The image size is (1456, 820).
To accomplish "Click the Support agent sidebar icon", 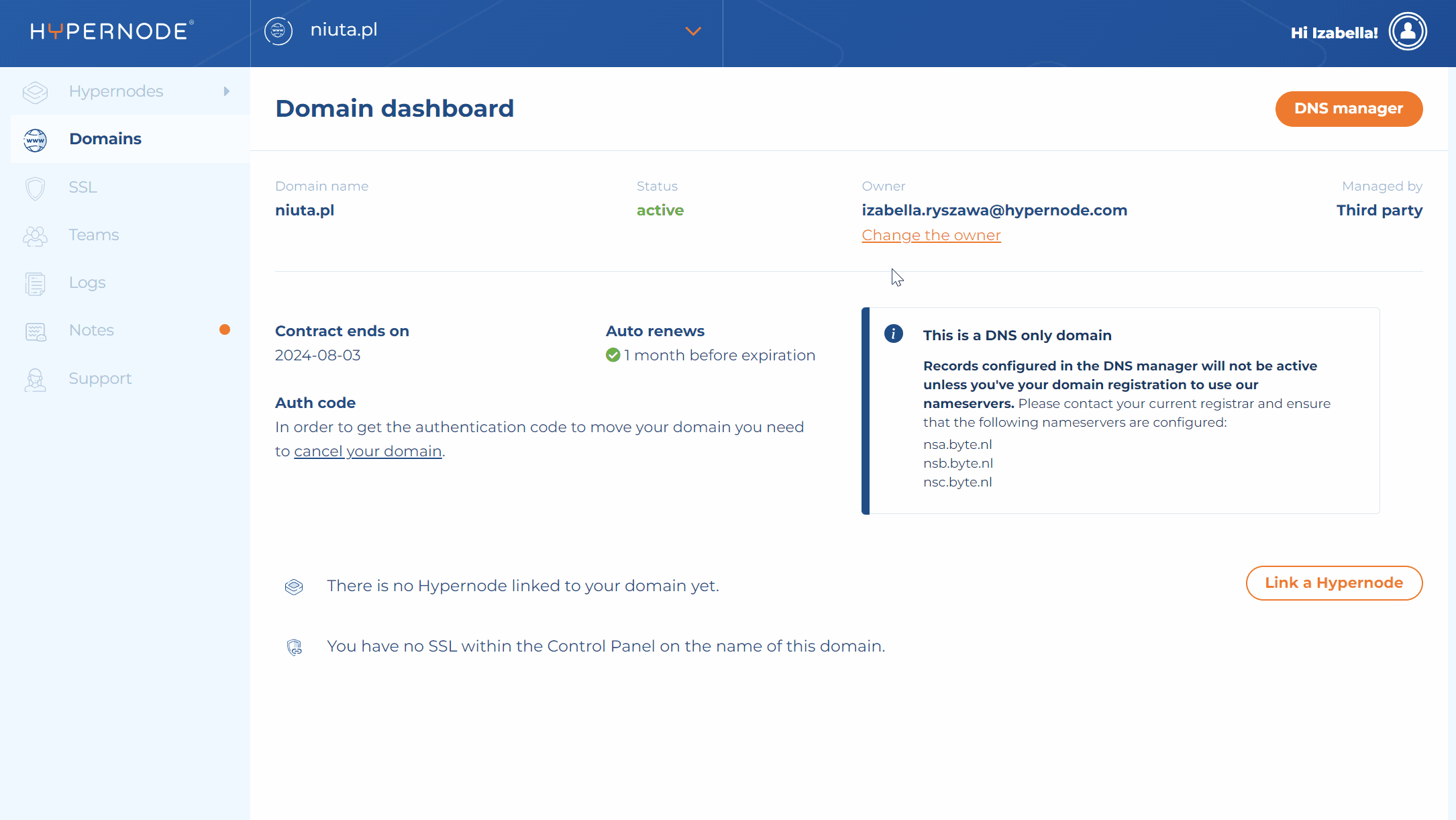I will 35,380.
